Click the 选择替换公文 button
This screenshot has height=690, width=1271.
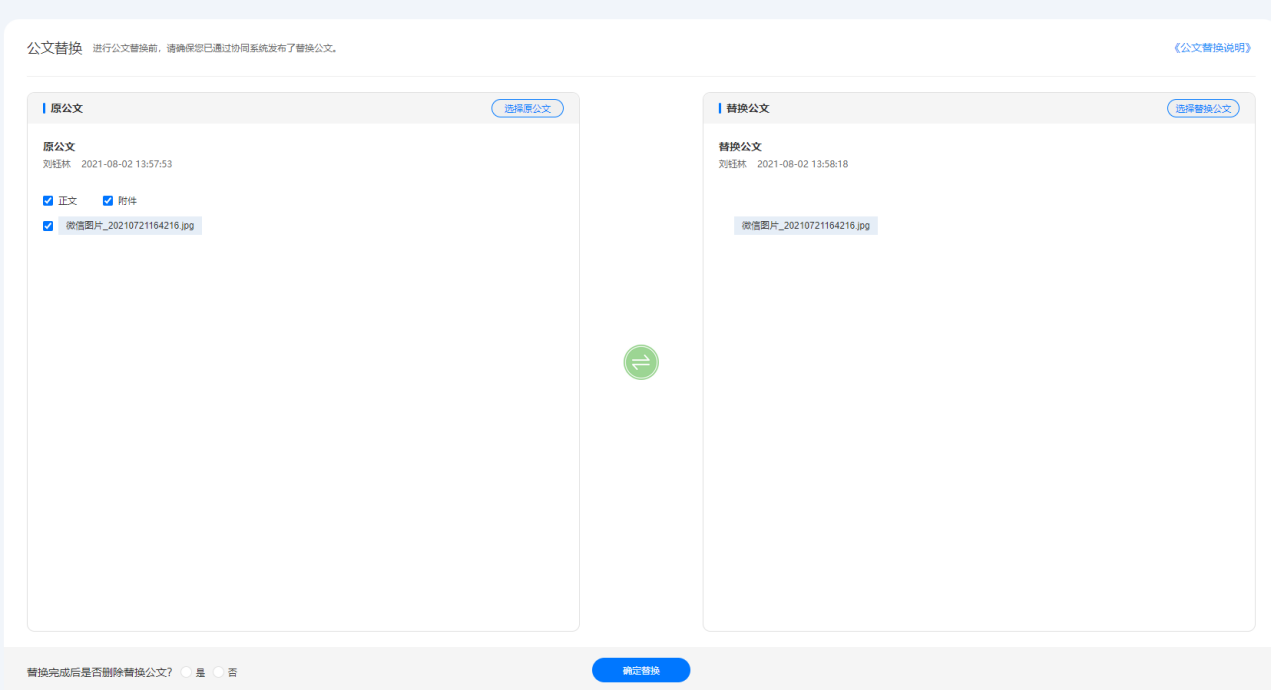click(x=1203, y=108)
